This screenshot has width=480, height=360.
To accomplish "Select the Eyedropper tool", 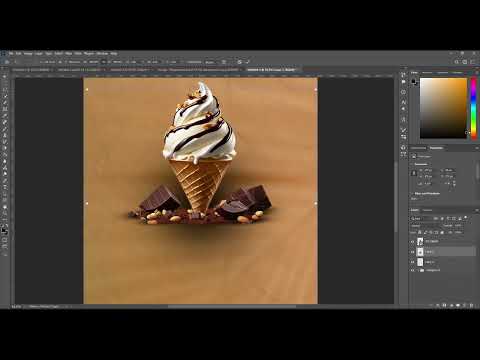I will click(5, 116).
